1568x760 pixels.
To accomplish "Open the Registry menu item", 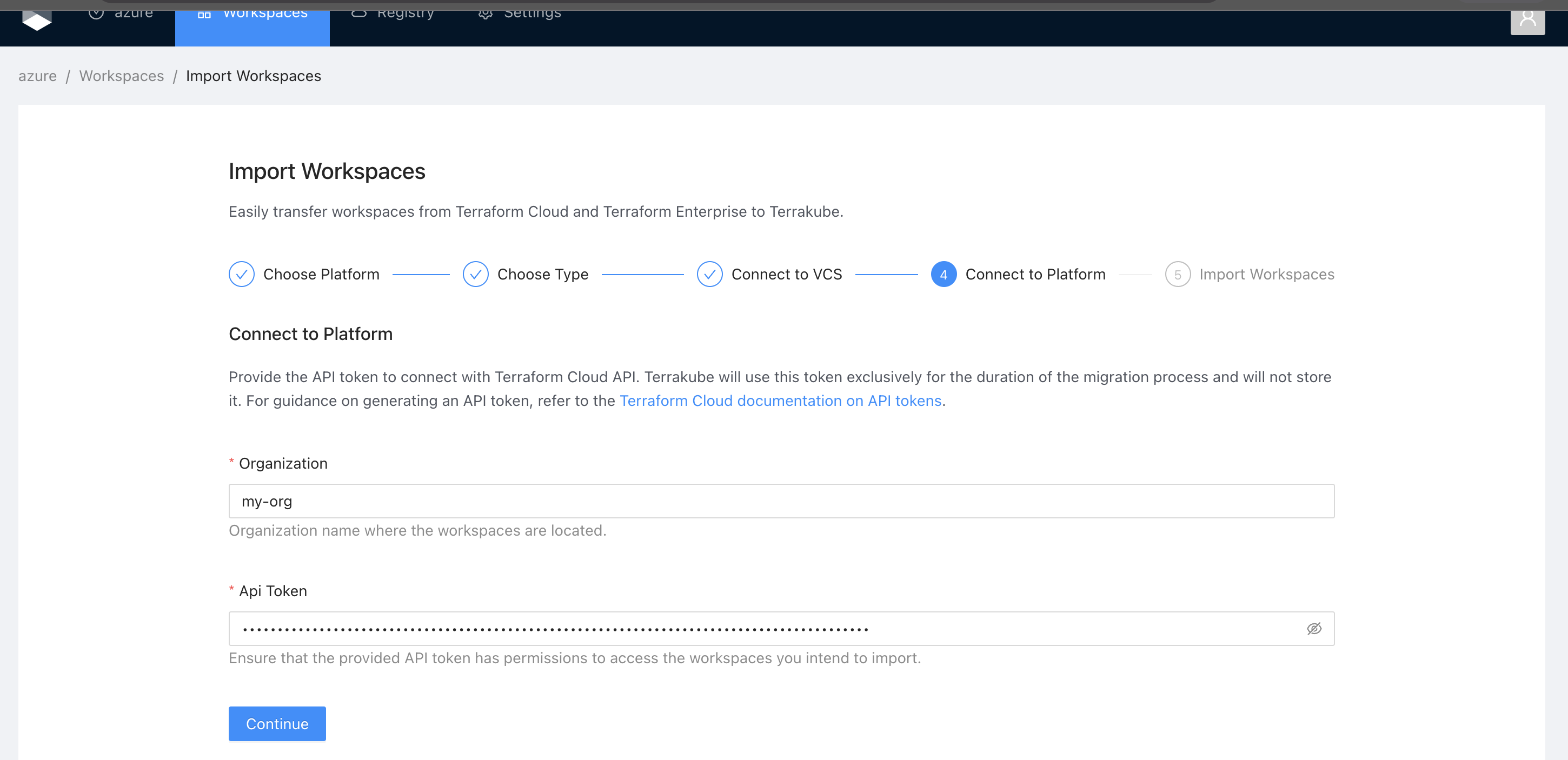I will pyautogui.click(x=393, y=14).
